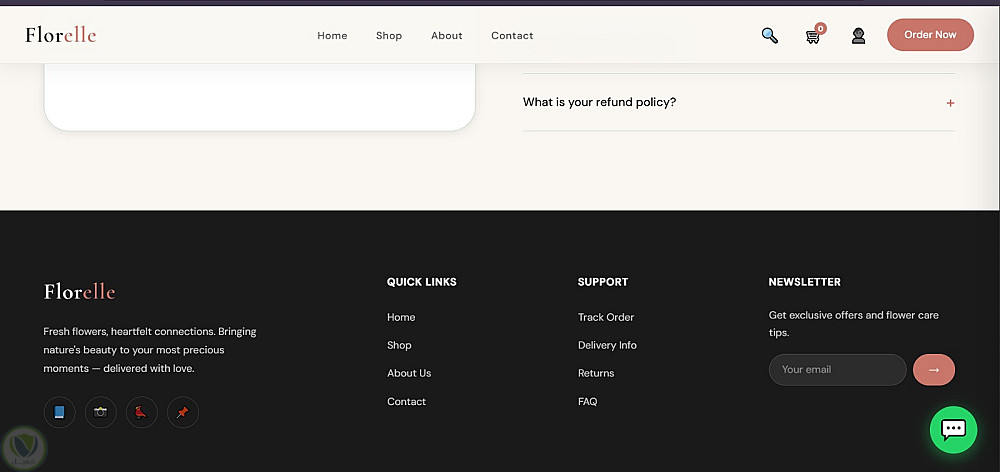Click the red bird social icon in footer

(x=142, y=412)
